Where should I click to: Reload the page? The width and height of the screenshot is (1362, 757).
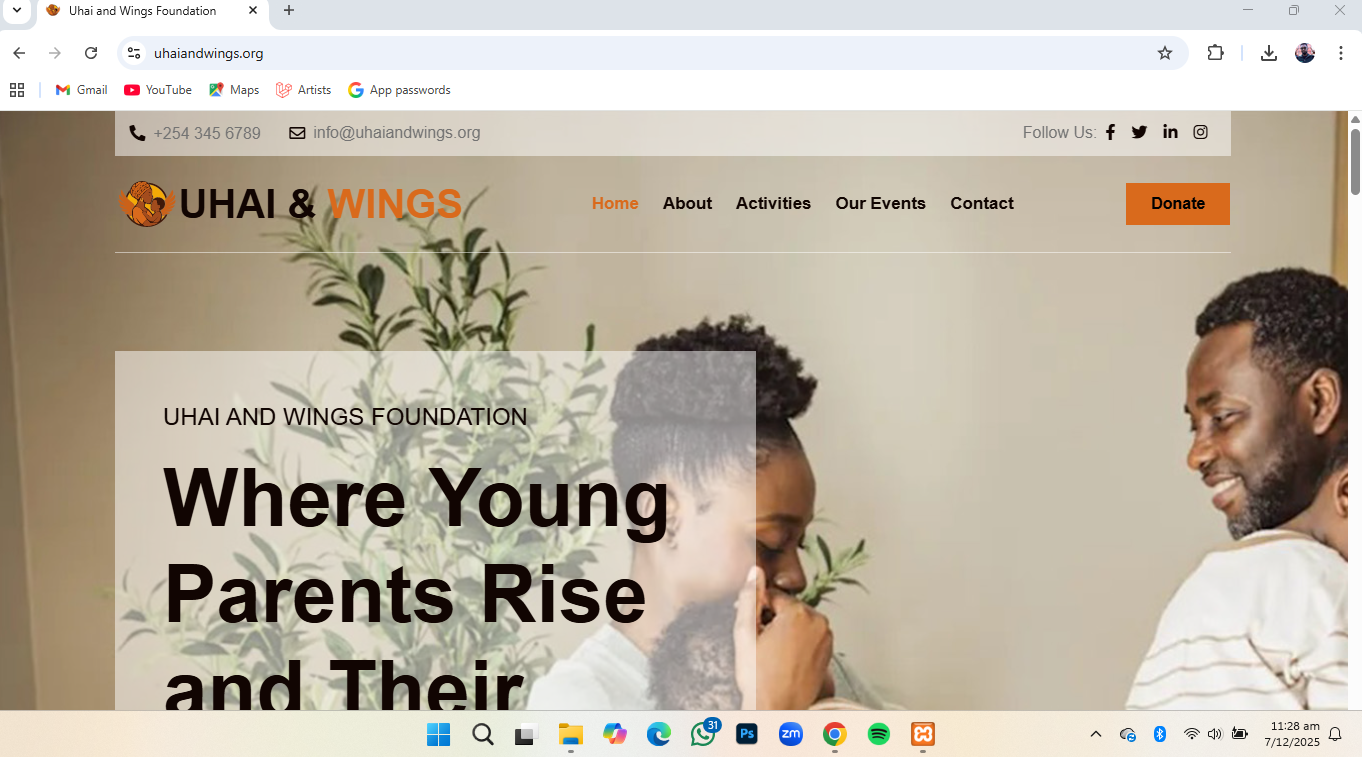pyautogui.click(x=91, y=53)
